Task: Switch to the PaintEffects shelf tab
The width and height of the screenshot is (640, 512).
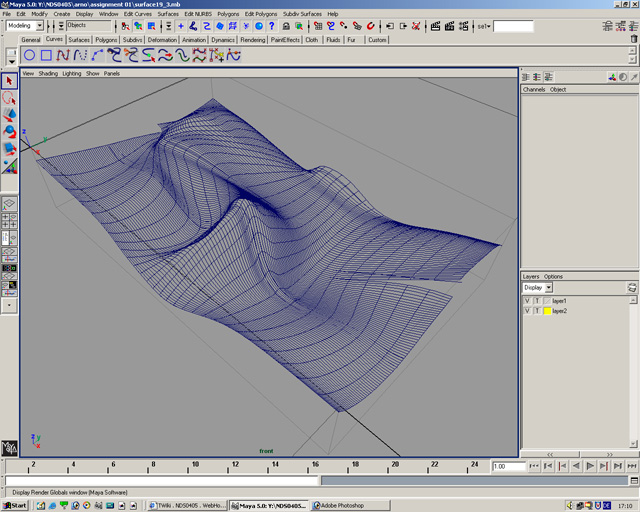Action: pos(285,40)
